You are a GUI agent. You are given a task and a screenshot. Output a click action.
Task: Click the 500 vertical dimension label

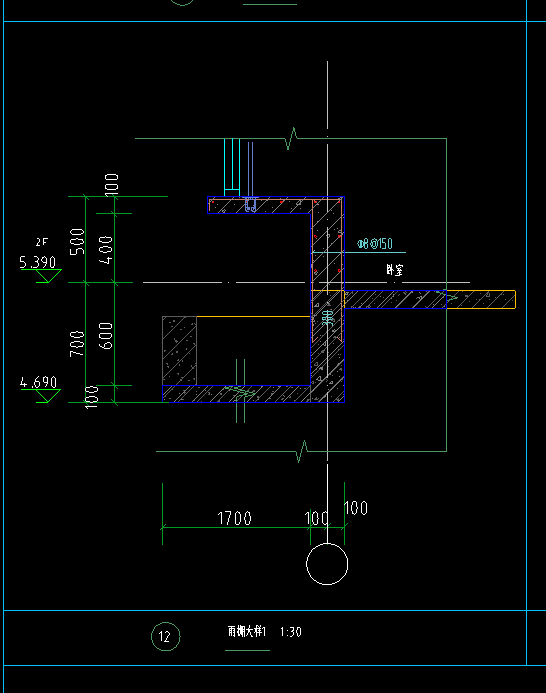[x=77, y=241]
